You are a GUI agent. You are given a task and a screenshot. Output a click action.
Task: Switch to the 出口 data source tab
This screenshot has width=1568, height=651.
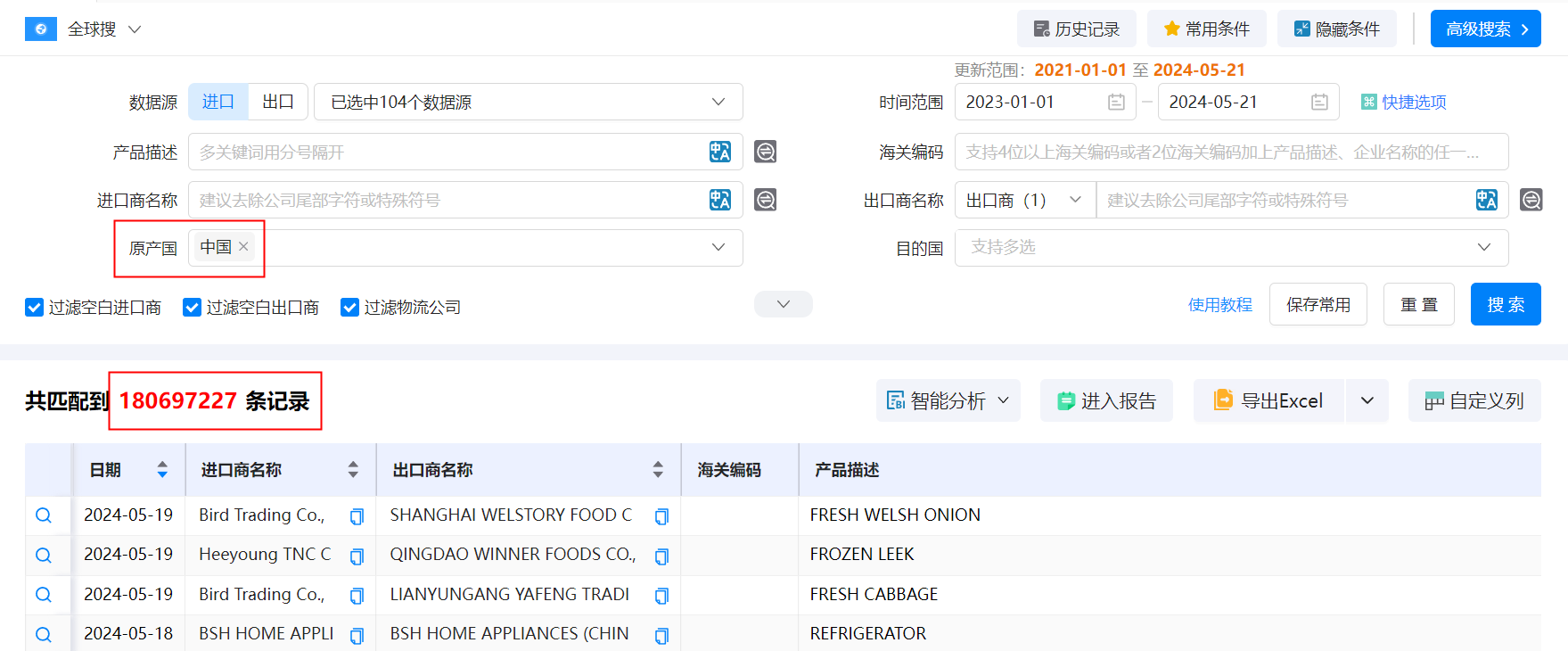(277, 103)
